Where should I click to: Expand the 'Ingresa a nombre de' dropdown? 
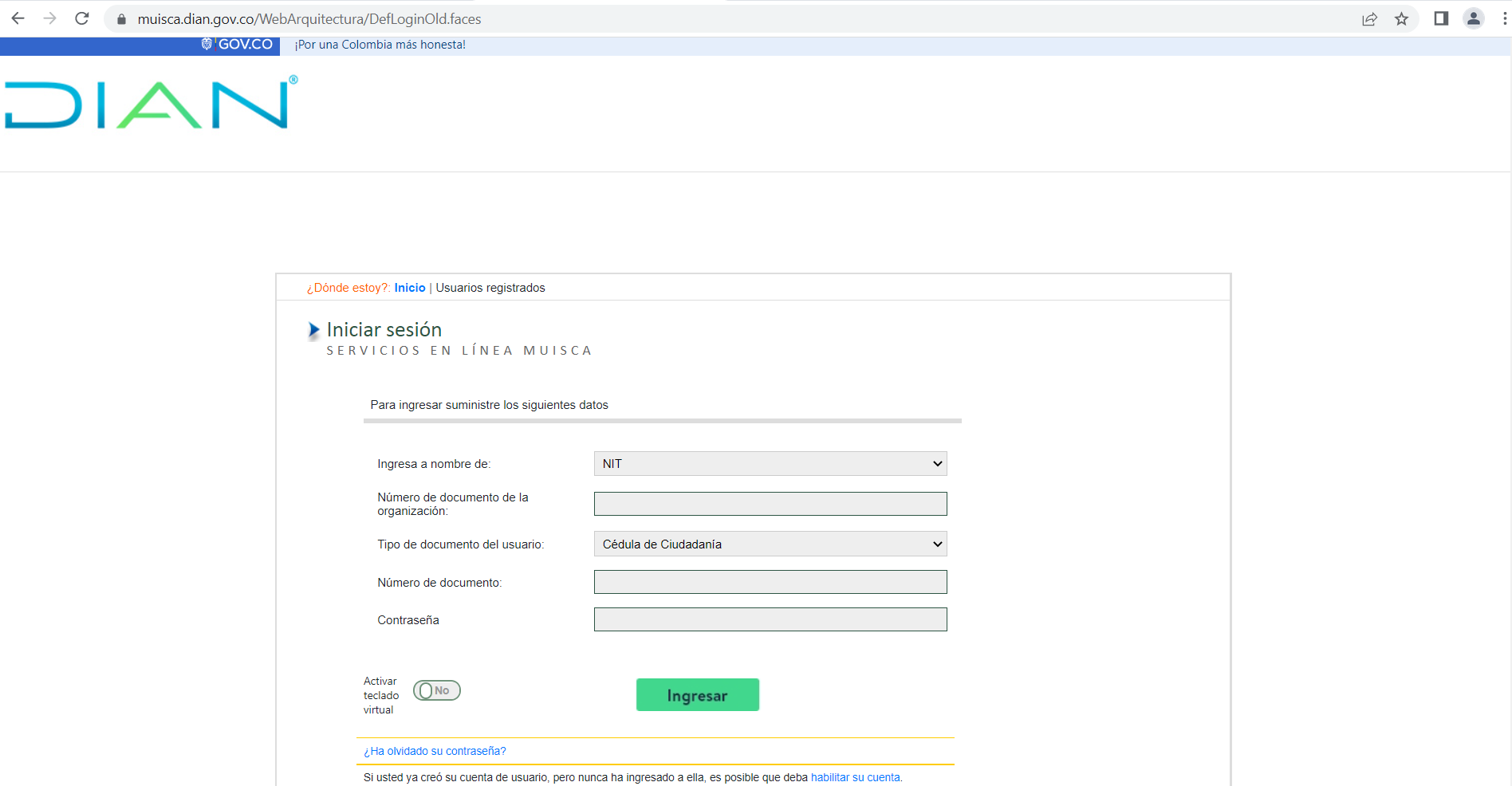tap(770, 464)
